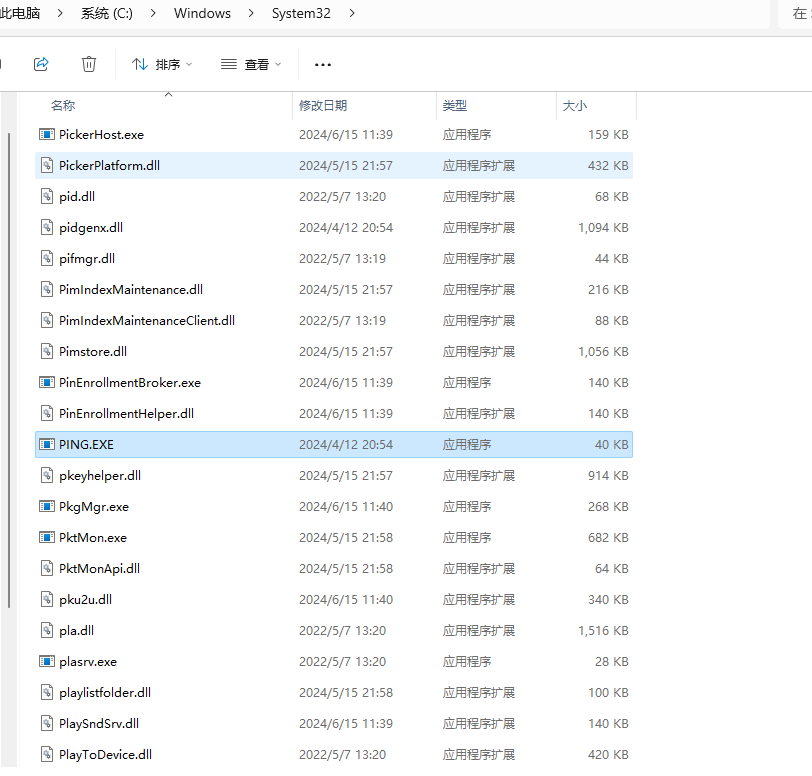Click the 159 KB size of PickerHost.exe

(x=608, y=135)
